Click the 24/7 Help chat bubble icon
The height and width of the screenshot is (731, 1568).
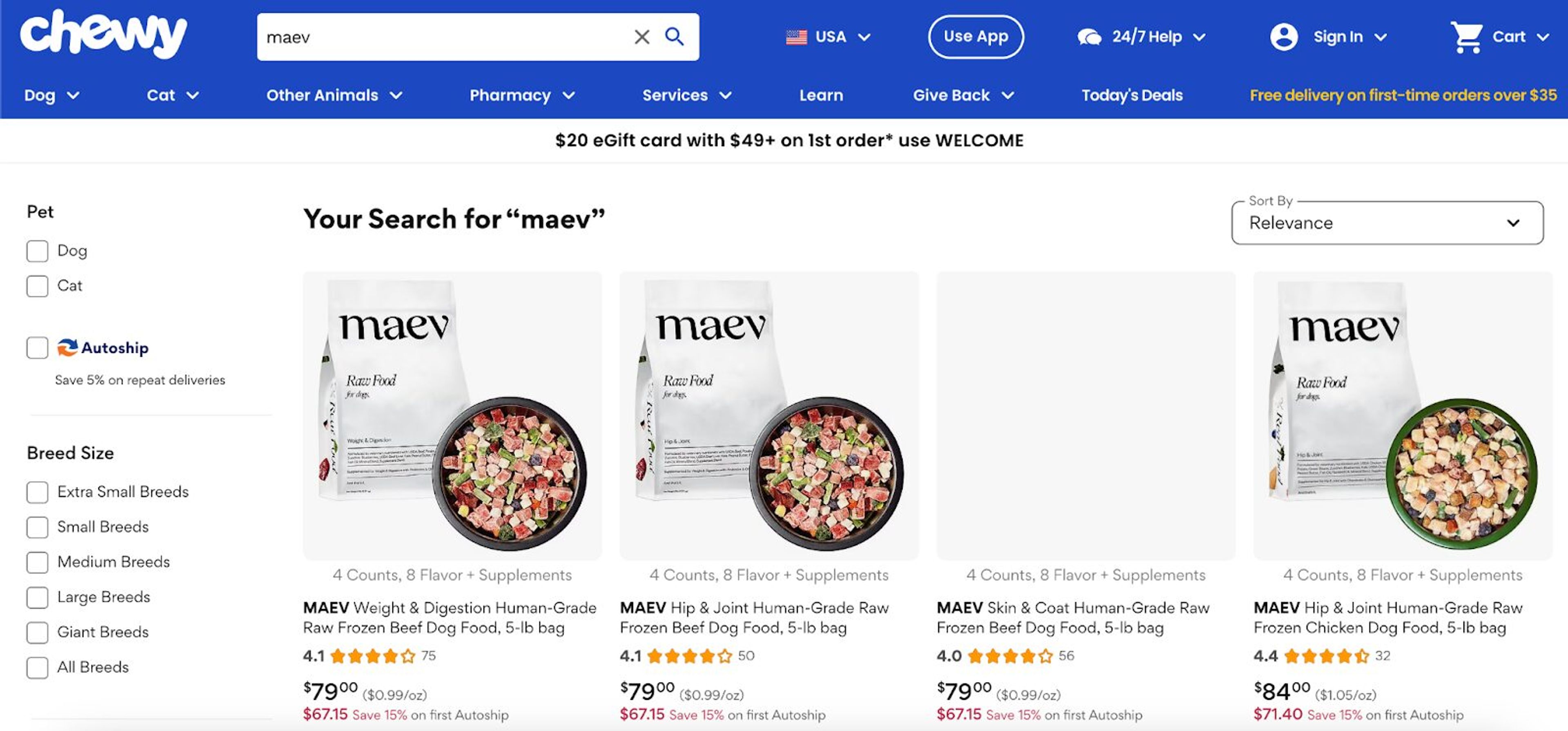pyautogui.click(x=1091, y=36)
